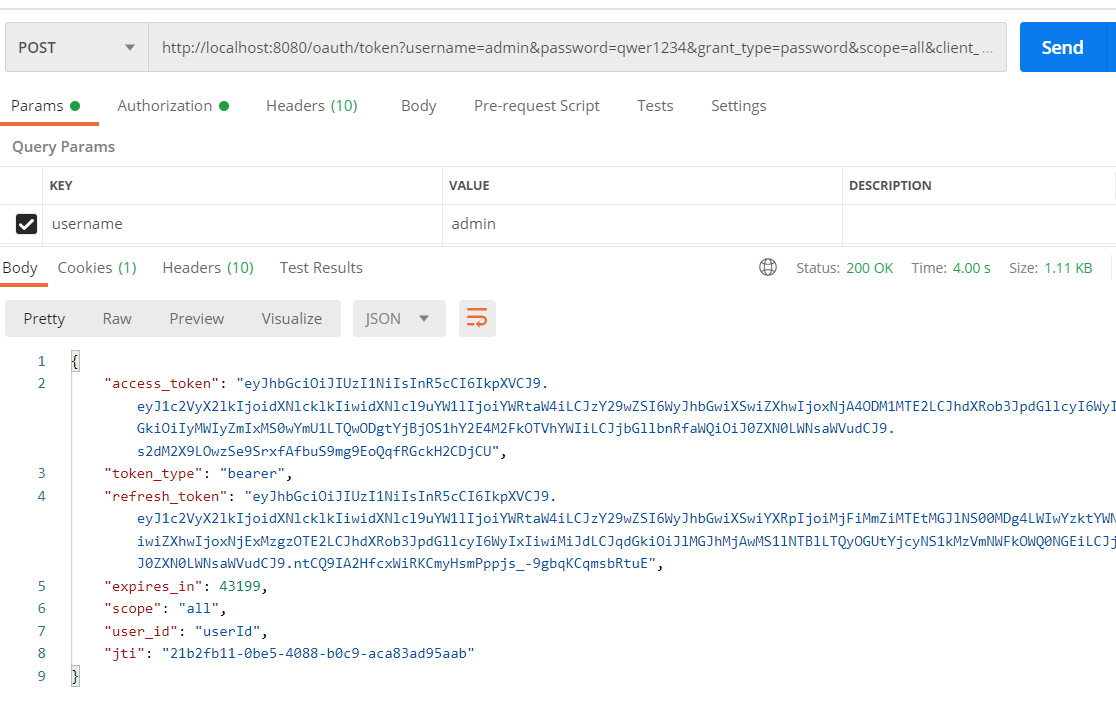The height and width of the screenshot is (710, 1116).
Task: Open the Settings tab
Action: tap(739, 106)
